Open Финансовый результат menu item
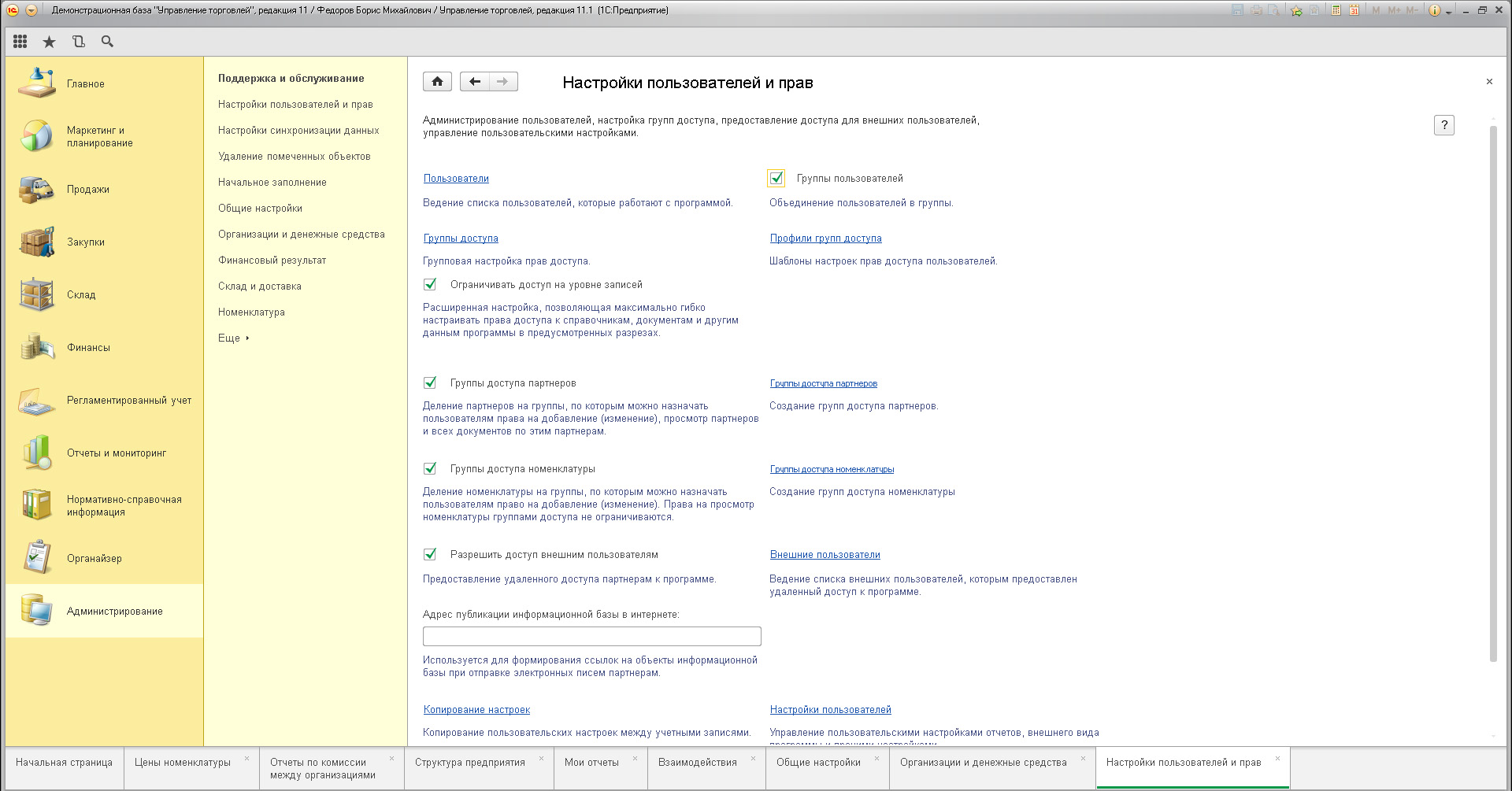Screen dimensions: 1512x791 (272, 260)
